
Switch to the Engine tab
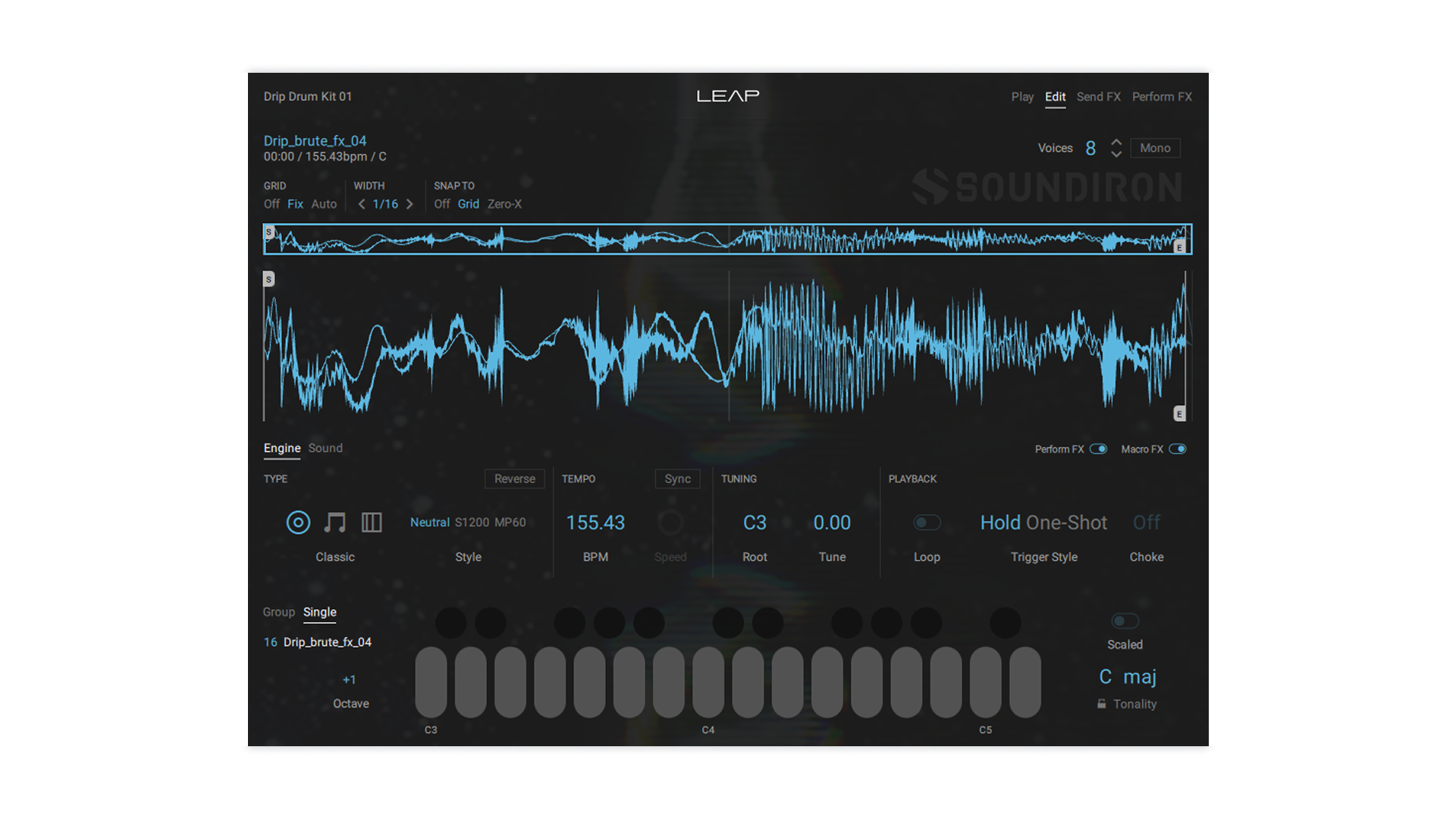(x=282, y=448)
